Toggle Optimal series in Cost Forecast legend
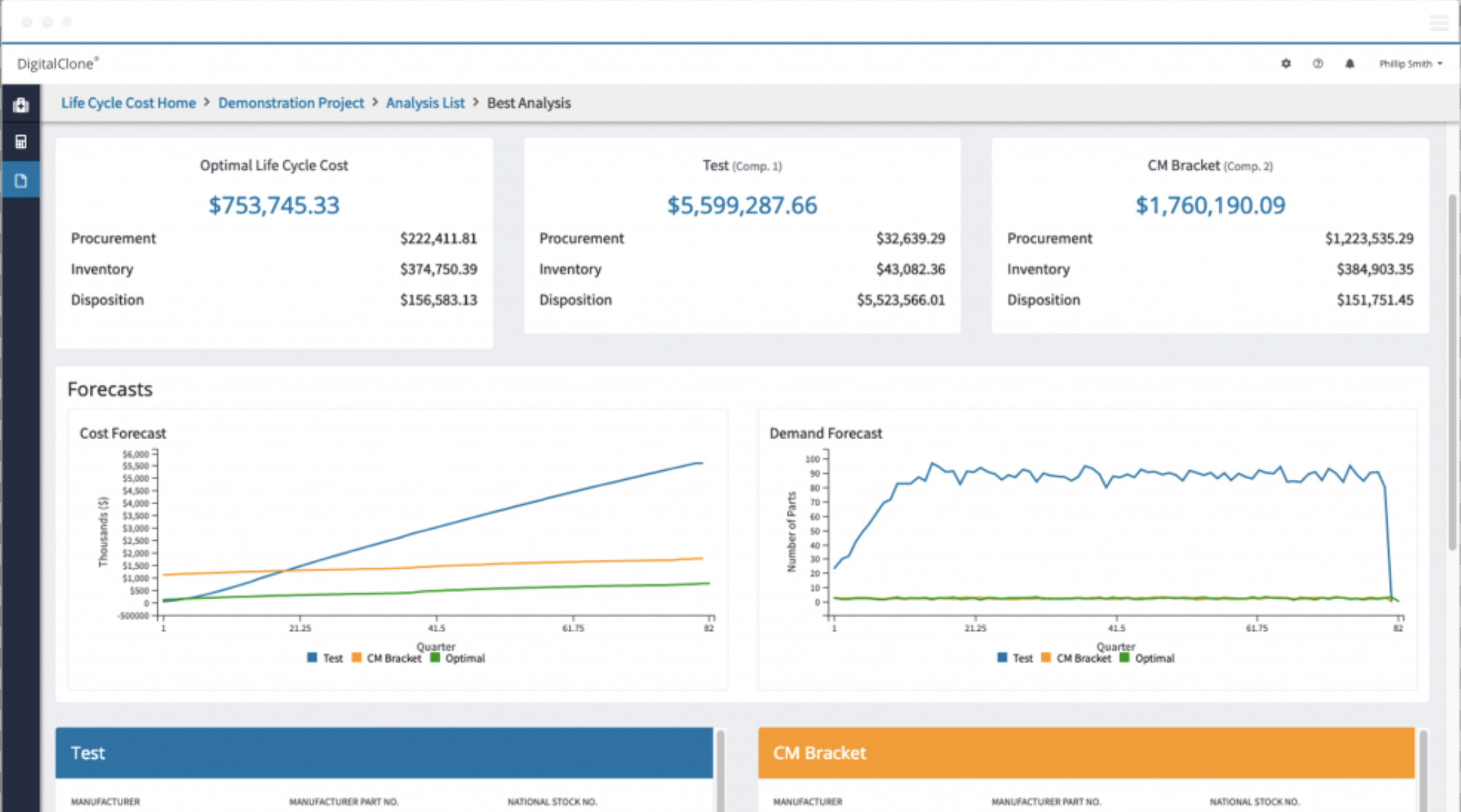Image resolution: width=1461 pixels, height=812 pixels. 457,658
